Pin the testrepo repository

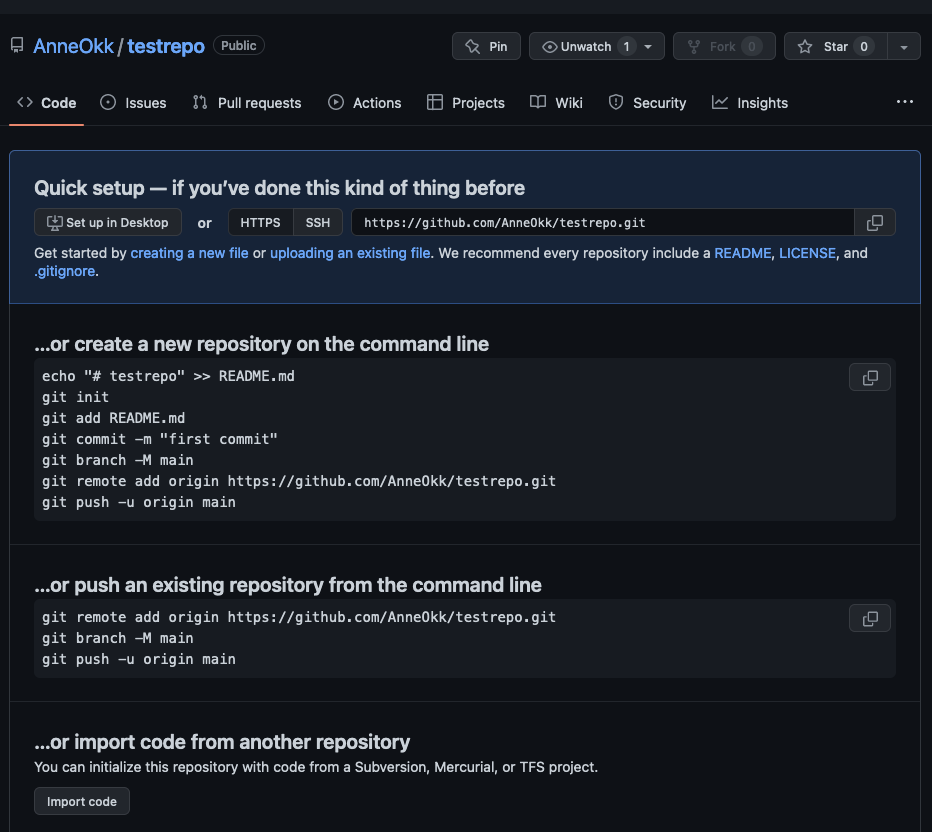pos(486,47)
